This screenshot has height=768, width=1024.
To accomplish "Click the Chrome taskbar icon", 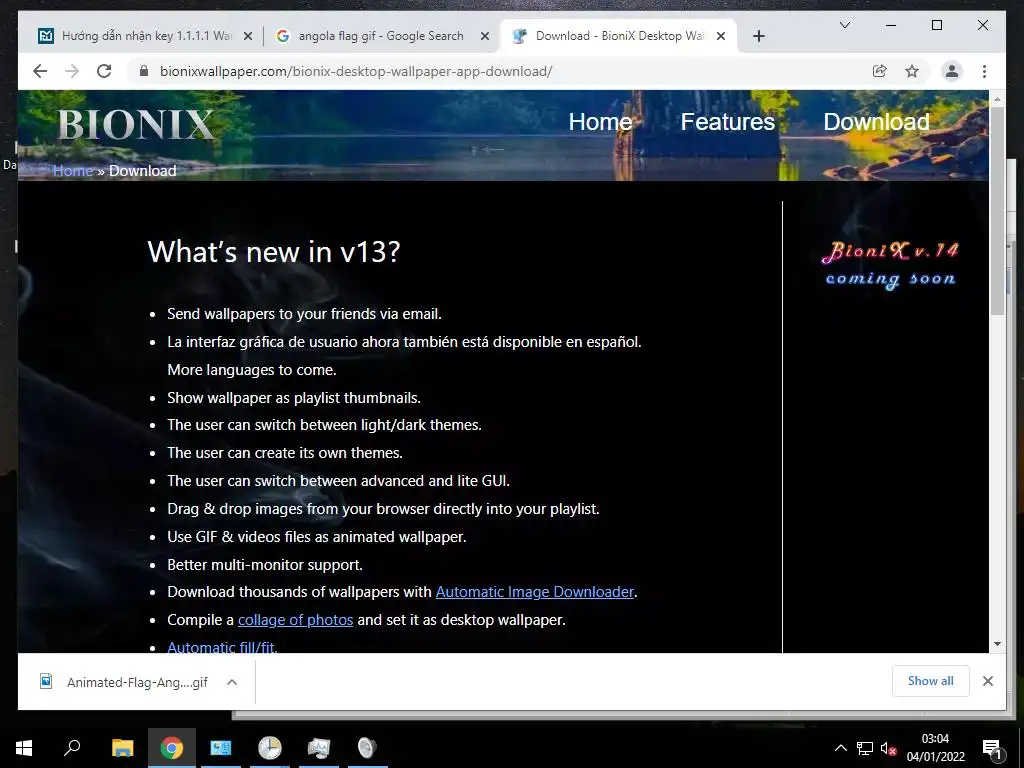I will [x=171, y=748].
